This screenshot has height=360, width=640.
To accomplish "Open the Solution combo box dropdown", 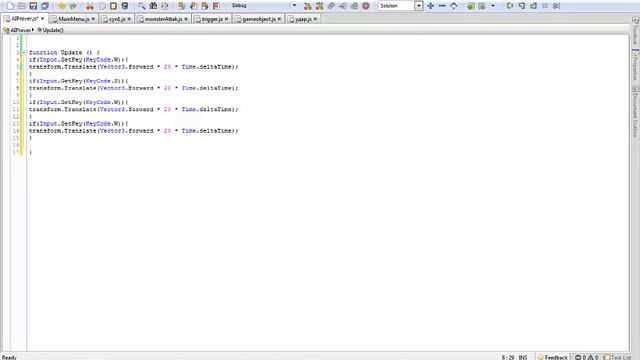I will point(419,6).
